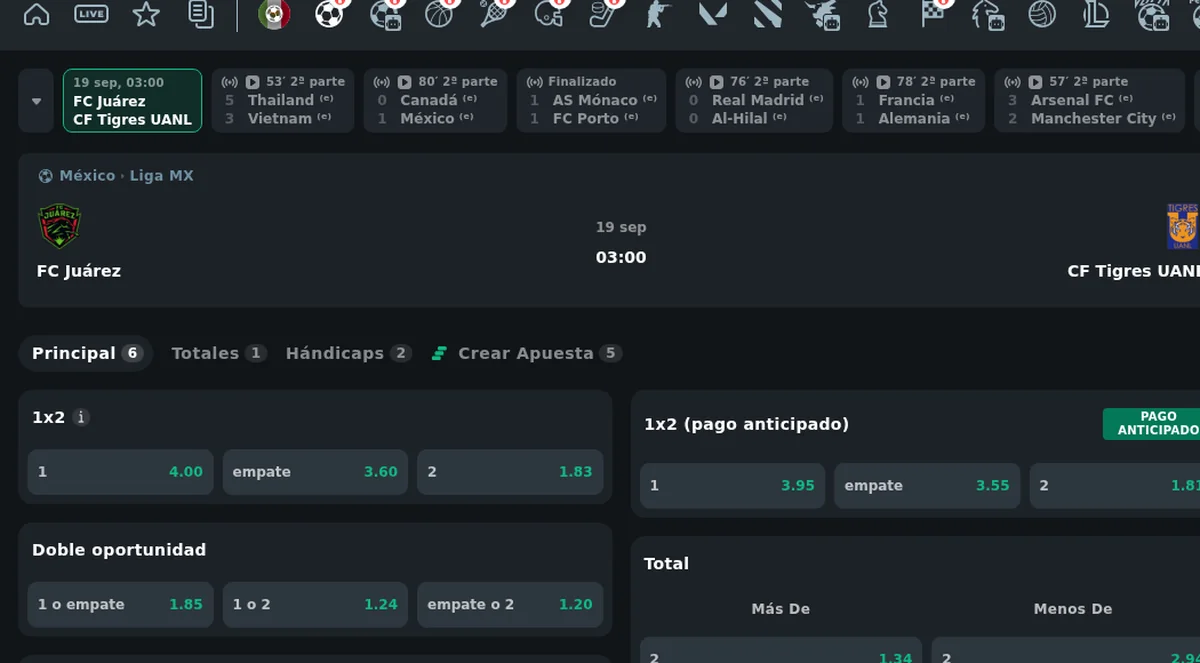Open the 1x2 info icon
This screenshot has width=1200, height=663.
coord(82,417)
